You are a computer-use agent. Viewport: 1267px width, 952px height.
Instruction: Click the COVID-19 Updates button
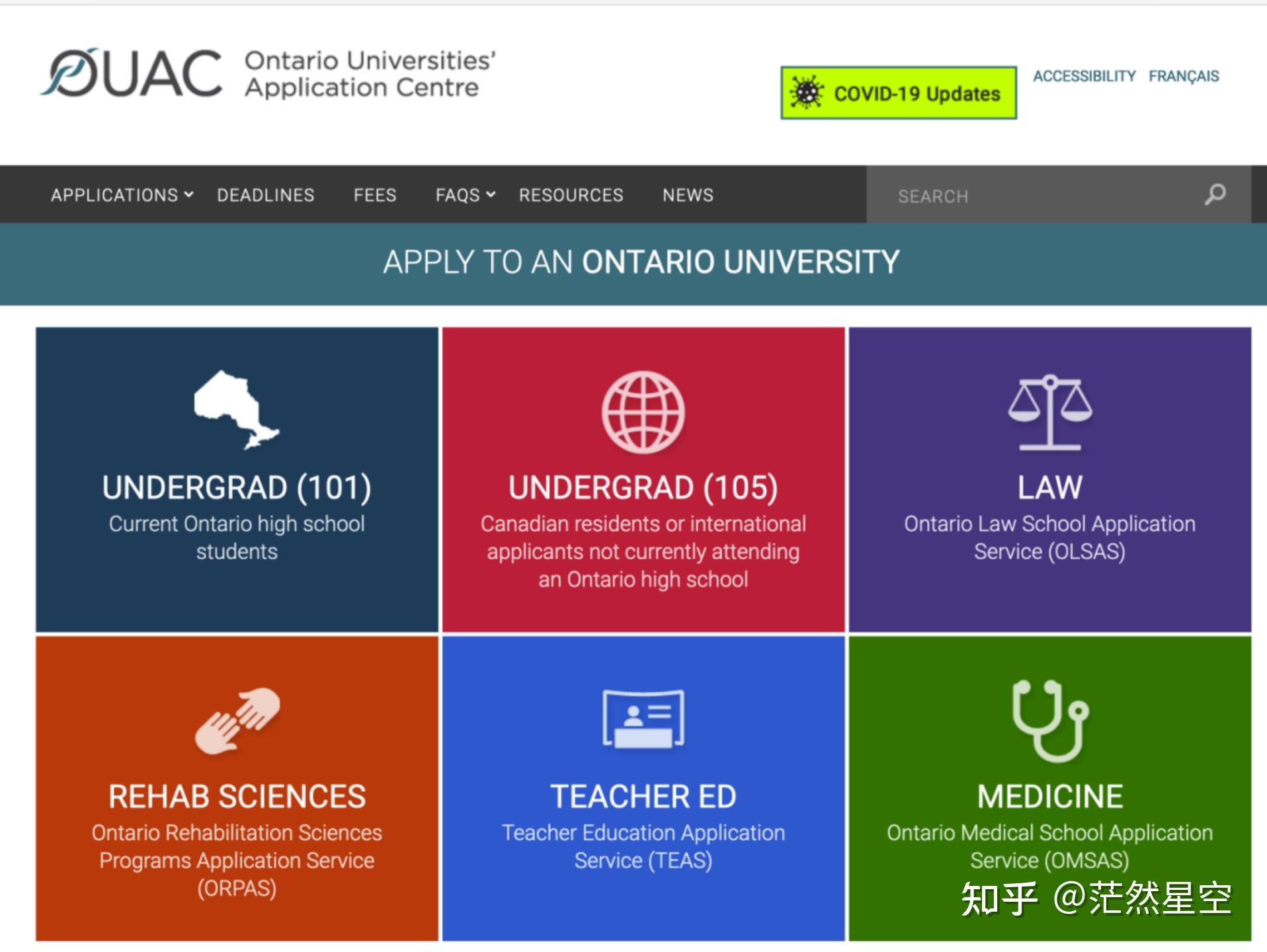coord(898,93)
